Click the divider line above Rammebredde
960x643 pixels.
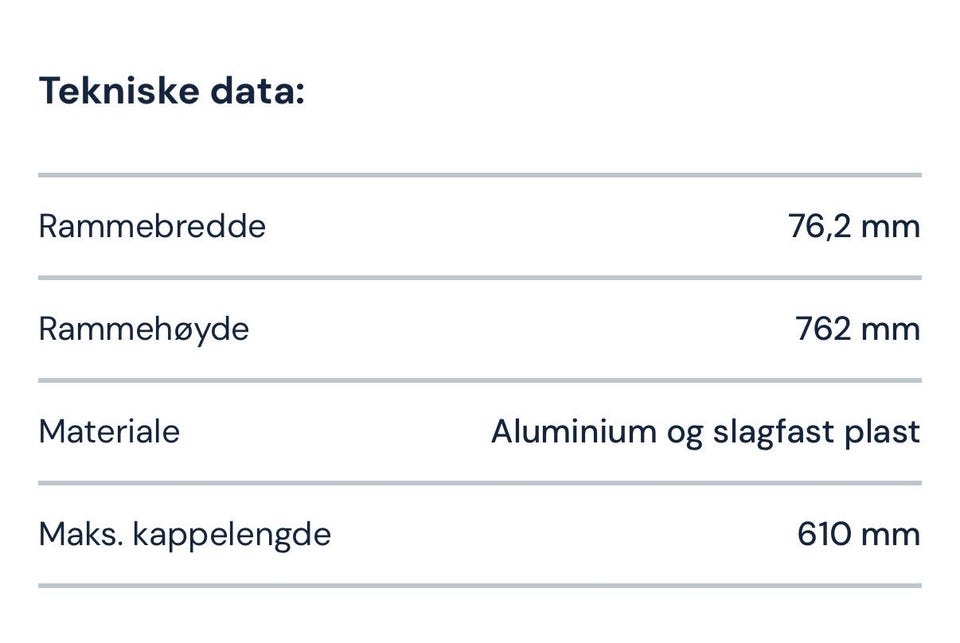click(x=480, y=175)
